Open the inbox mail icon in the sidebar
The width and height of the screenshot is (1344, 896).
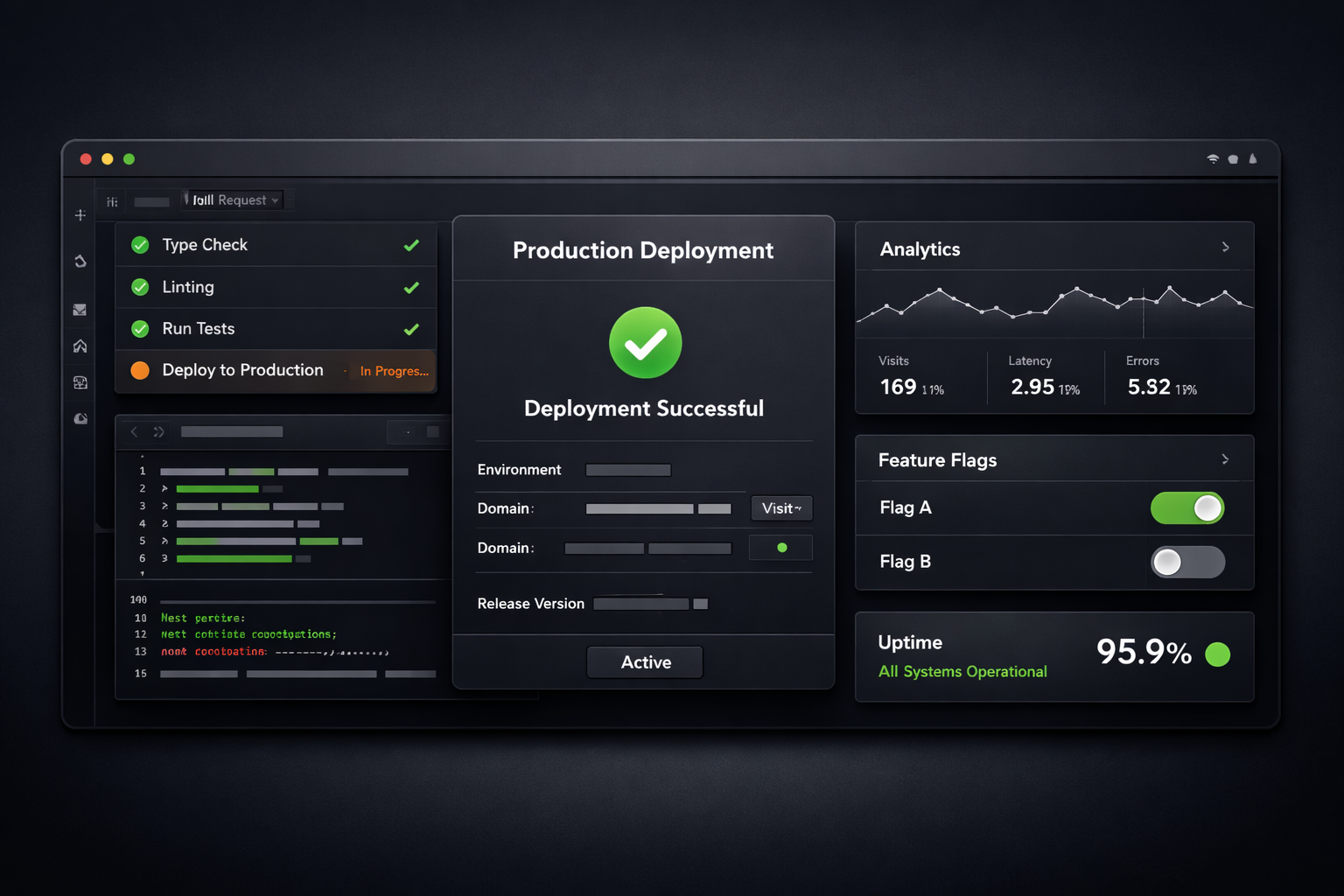click(x=80, y=310)
